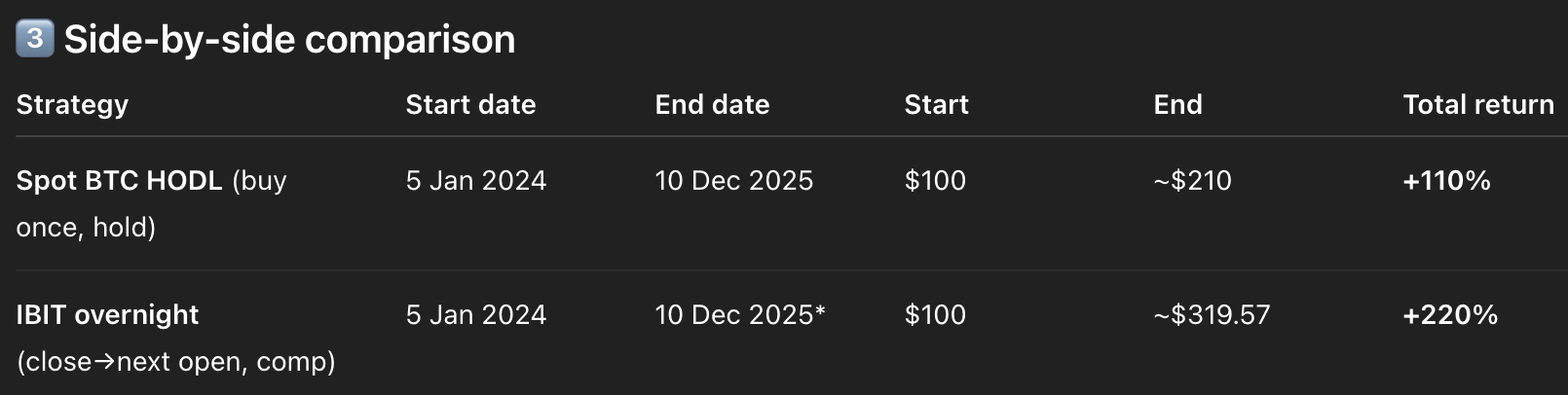The height and width of the screenshot is (395, 1568).
Task: Click the 10 Dec 2025 end date without asterisk
Action: 733,180
